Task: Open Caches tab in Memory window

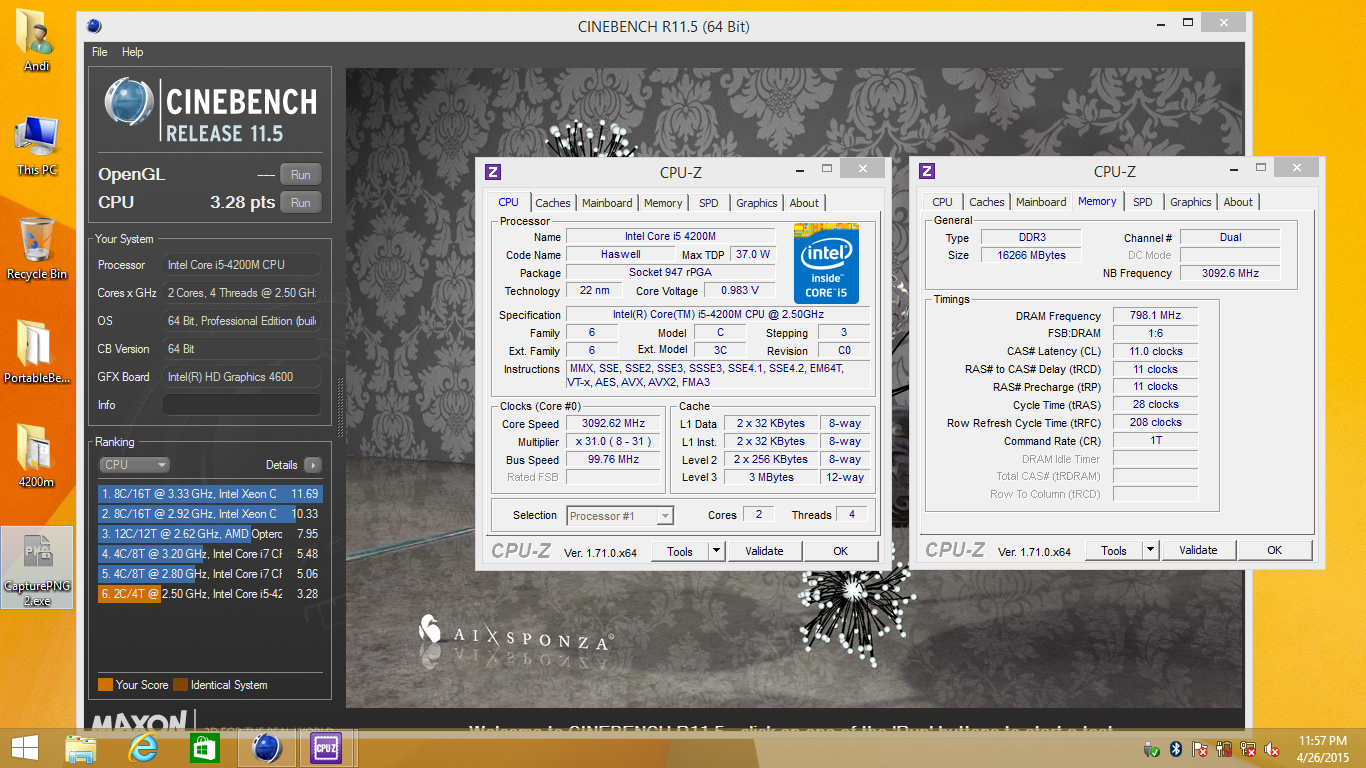Action: pyautogui.click(x=987, y=202)
